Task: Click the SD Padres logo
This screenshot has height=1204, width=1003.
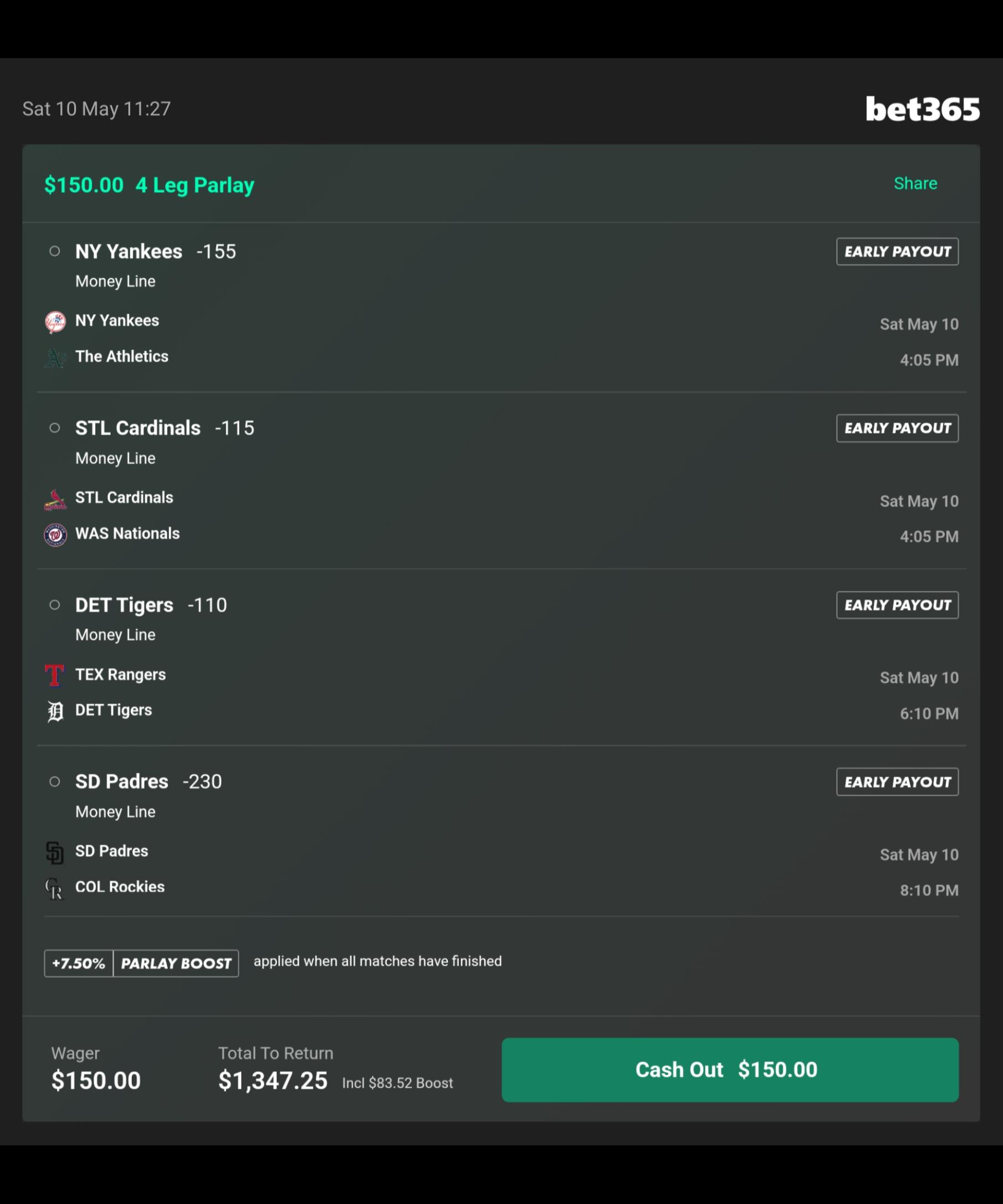Action: pos(55,853)
